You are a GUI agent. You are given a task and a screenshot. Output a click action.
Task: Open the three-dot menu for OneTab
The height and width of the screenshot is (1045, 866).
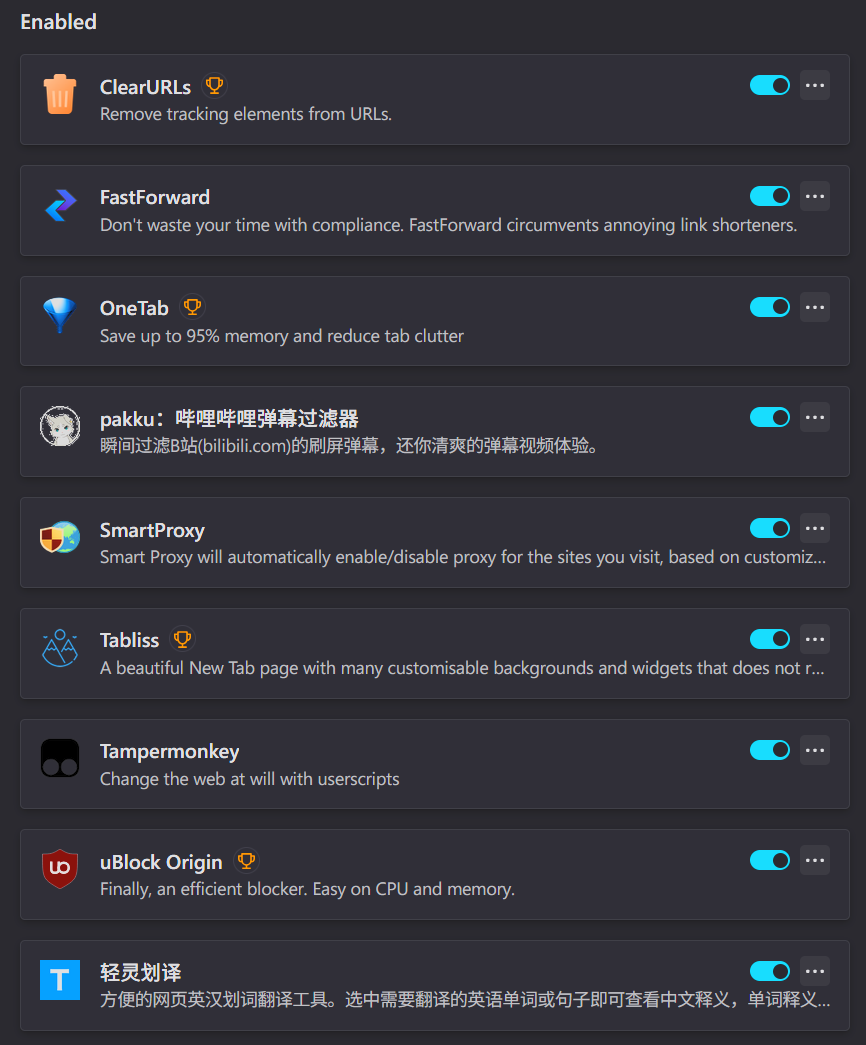815,307
